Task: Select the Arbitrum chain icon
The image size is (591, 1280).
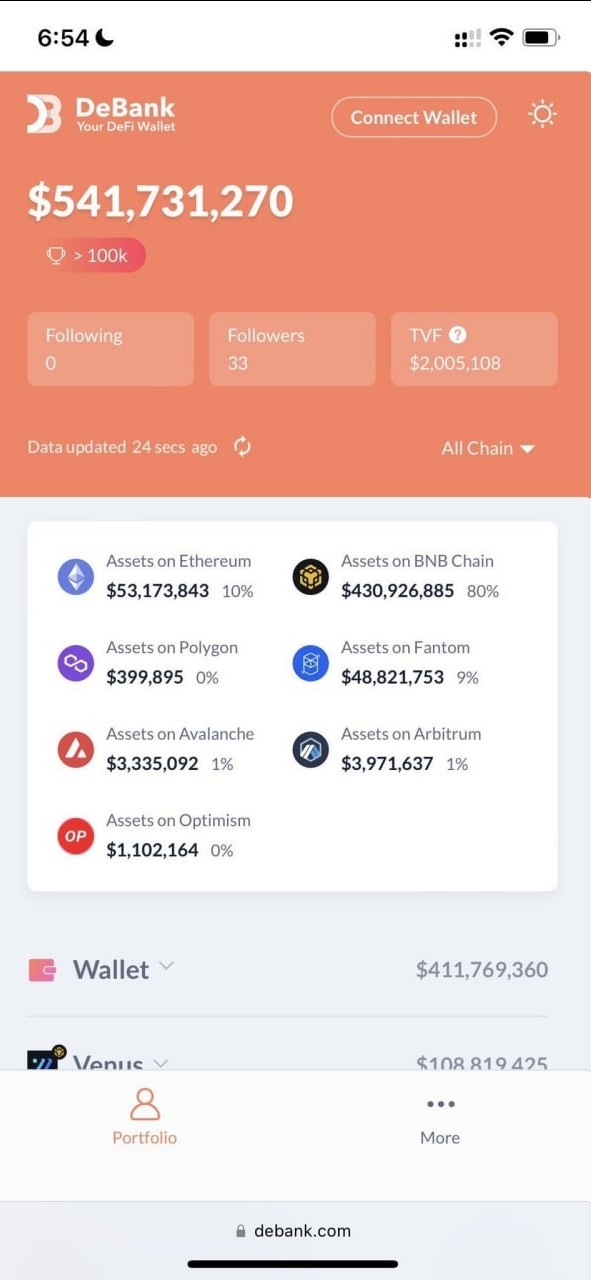Action: pos(310,749)
